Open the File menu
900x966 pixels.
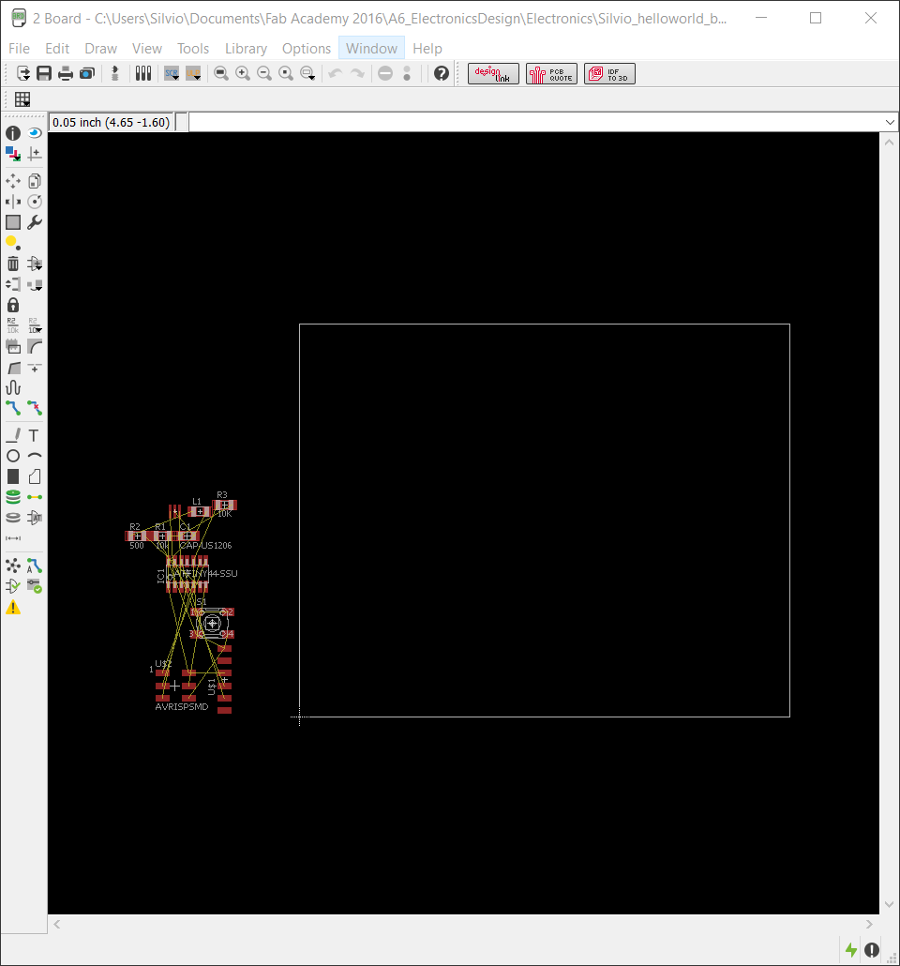pos(19,49)
